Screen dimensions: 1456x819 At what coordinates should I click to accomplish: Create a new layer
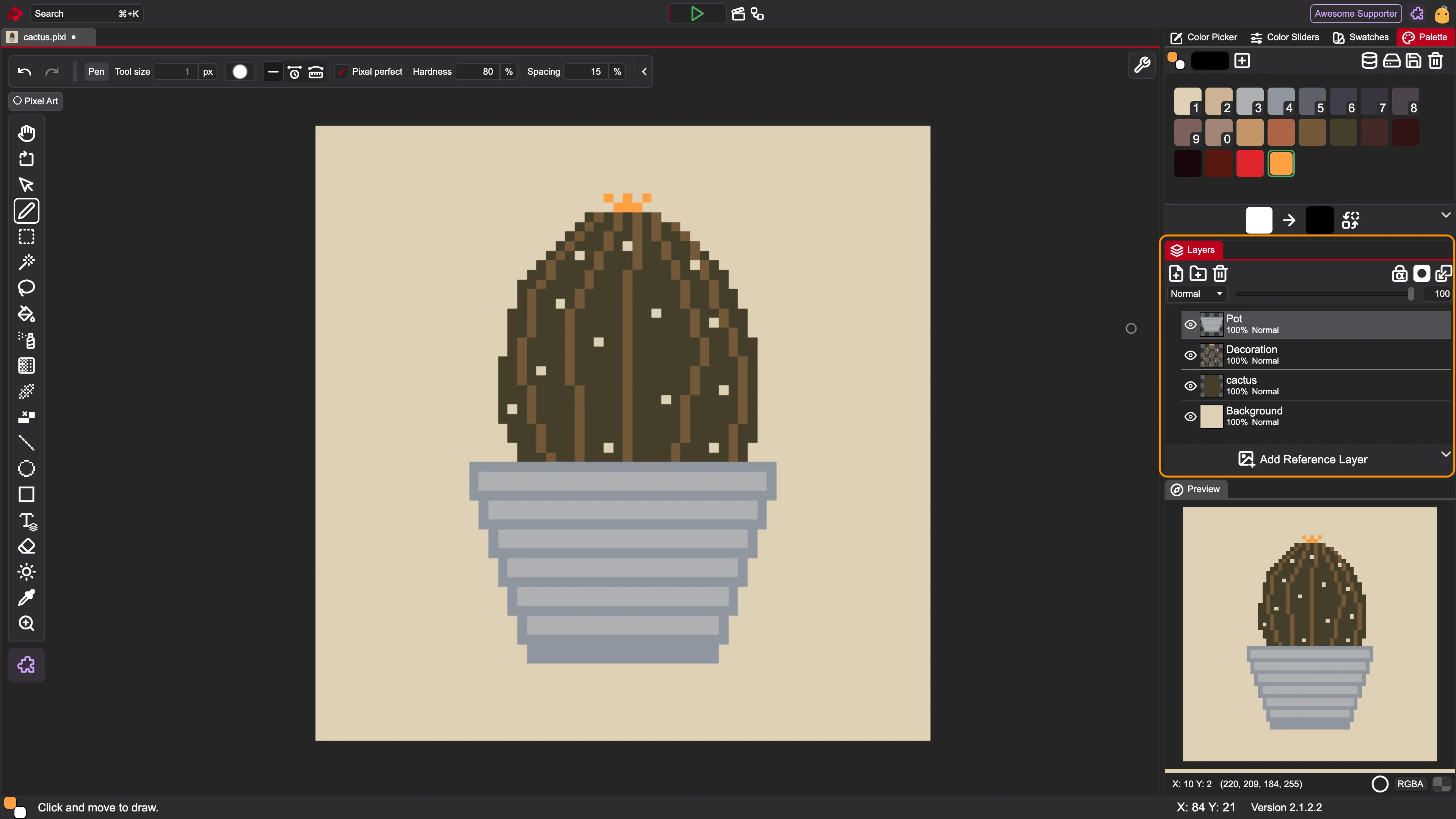pos(1176,273)
